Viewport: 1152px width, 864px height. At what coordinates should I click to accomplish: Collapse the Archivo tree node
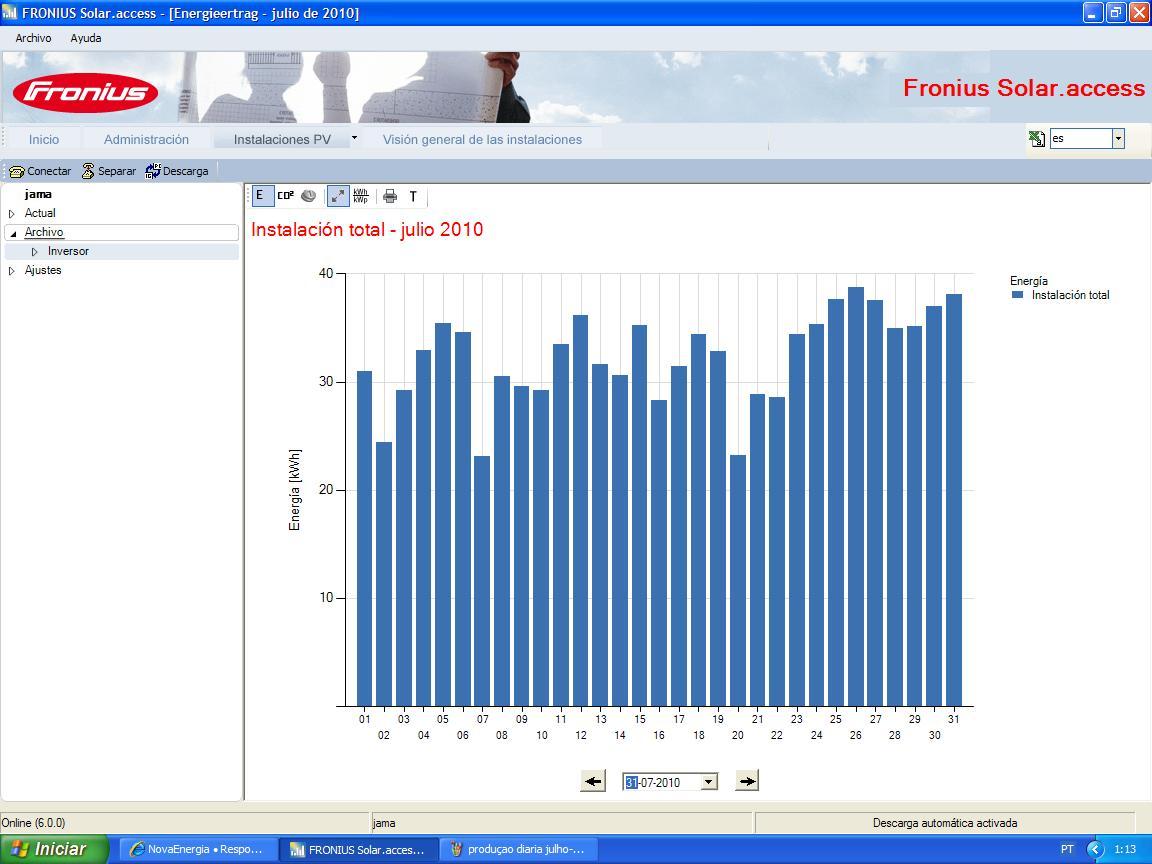pyautogui.click(x=12, y=233)
